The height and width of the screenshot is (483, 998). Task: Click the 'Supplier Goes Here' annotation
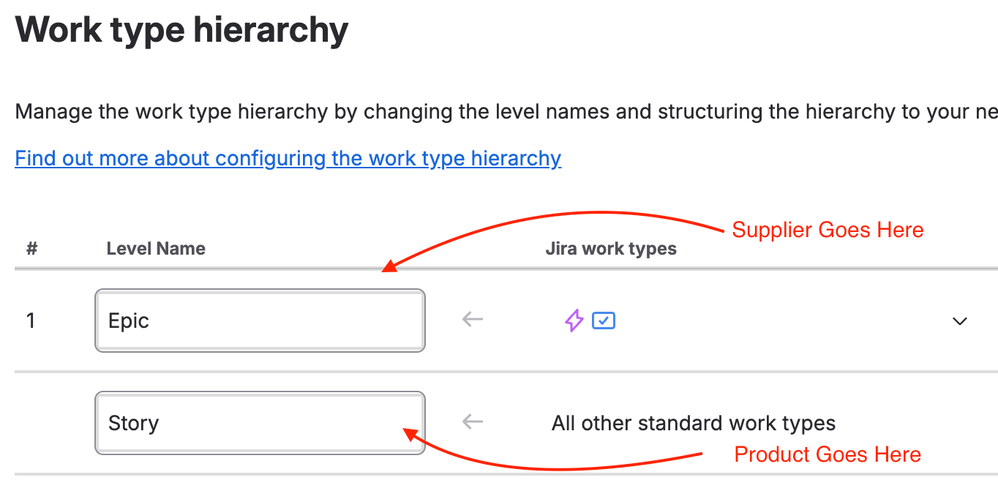(827, 229)
